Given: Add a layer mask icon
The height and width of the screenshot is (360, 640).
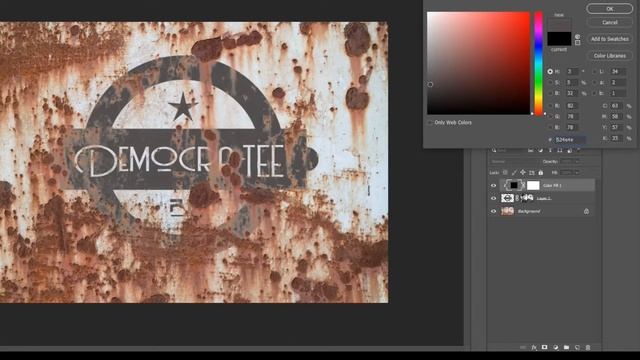Looking at the screenshot, I should point(544,347).
